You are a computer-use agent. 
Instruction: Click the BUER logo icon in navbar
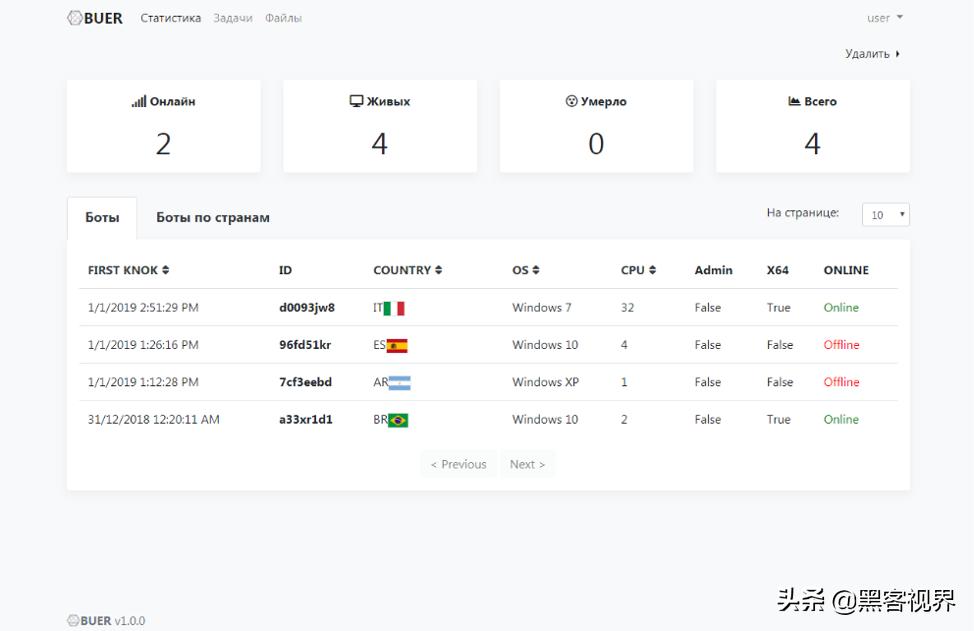75,18
